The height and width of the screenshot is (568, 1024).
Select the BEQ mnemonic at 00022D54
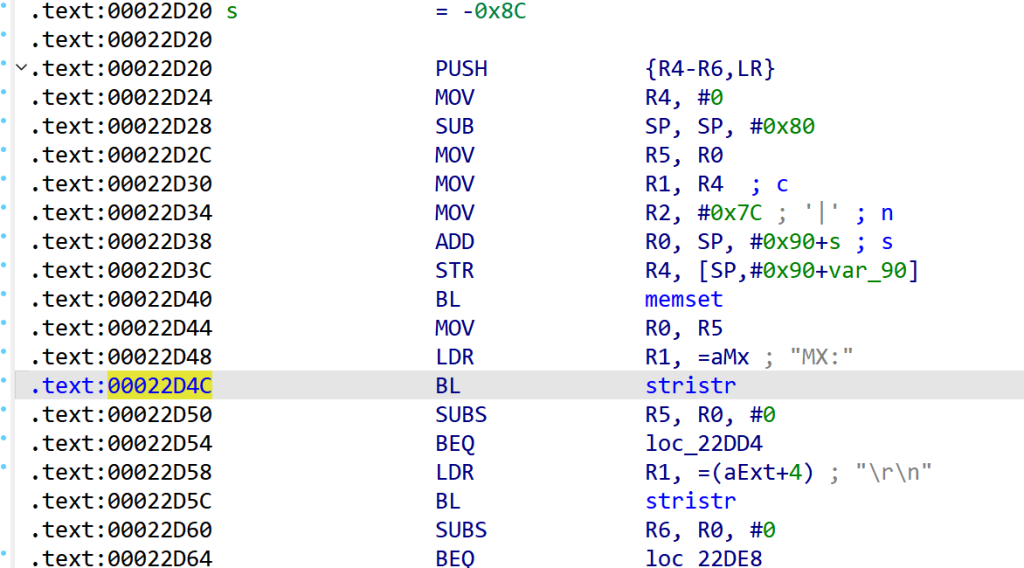click(455, 444)
